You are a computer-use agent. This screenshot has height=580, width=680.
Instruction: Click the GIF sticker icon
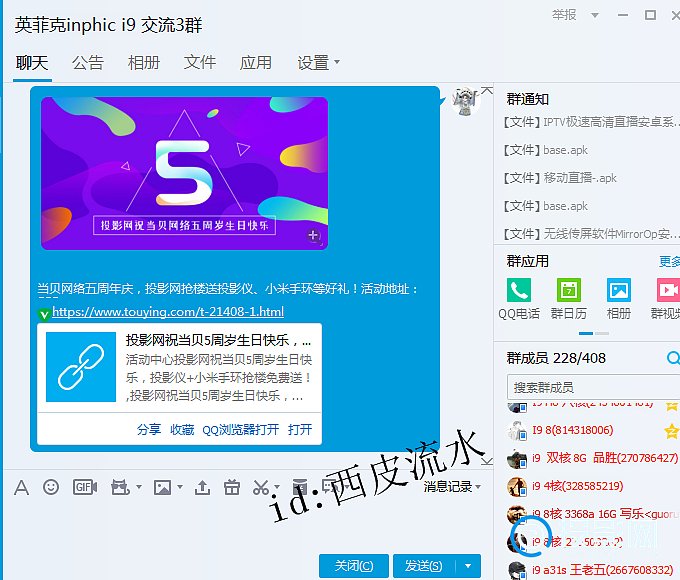[x=84, y=487]
